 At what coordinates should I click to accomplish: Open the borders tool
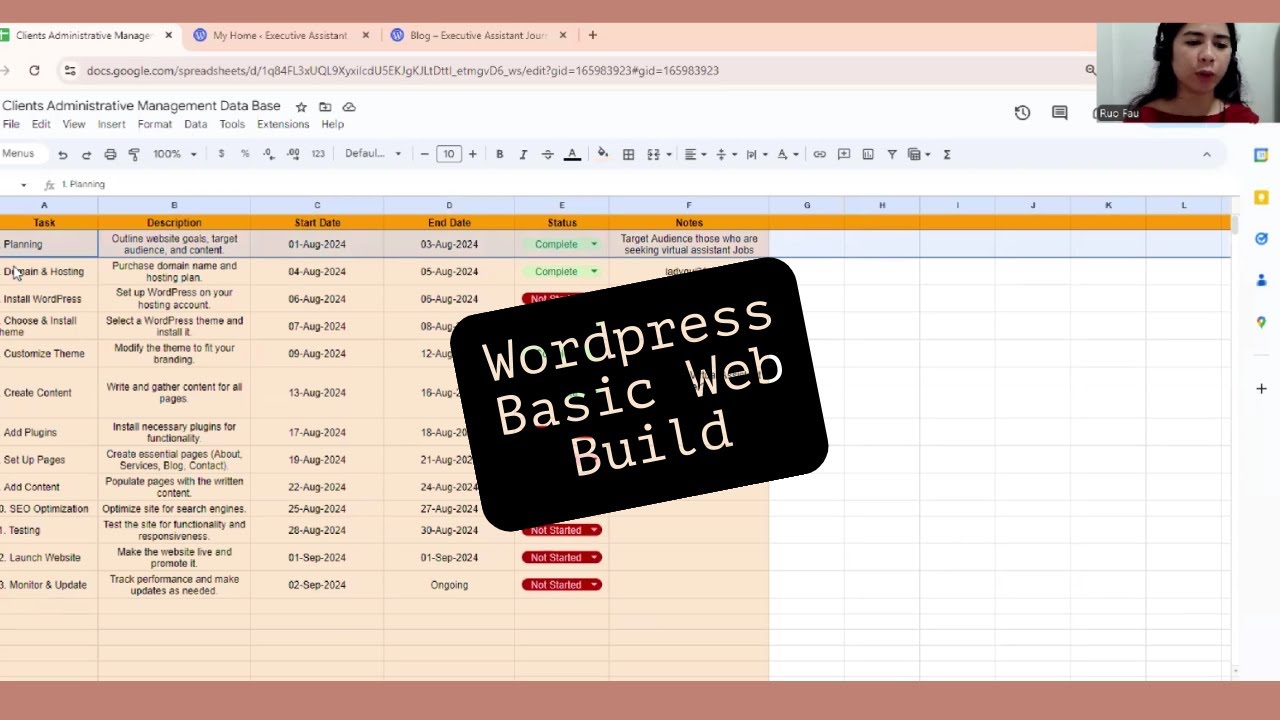tap(628, 154)
